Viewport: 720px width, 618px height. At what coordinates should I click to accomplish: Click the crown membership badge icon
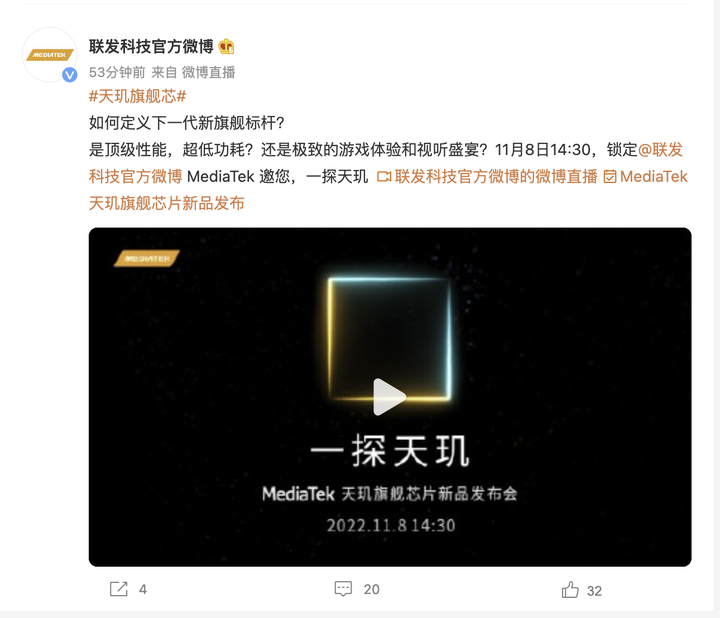[226, 46]
